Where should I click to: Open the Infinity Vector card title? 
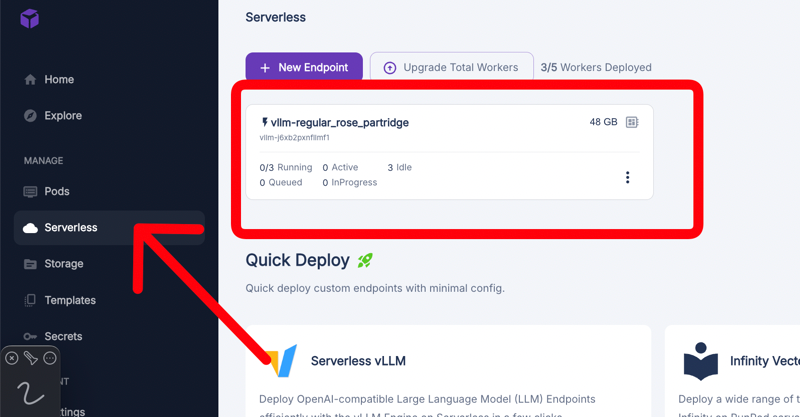point(765,361)
